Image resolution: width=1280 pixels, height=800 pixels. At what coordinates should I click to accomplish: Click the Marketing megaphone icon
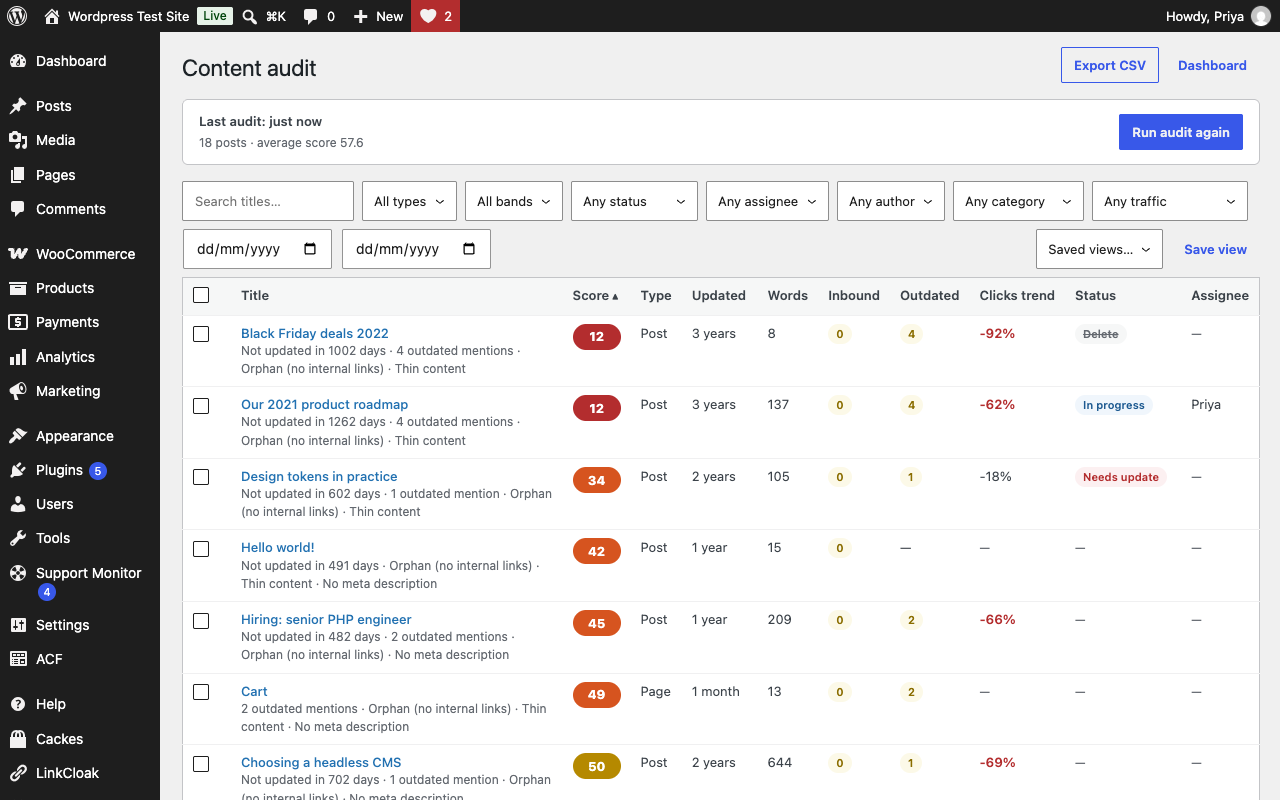point(18,391)
